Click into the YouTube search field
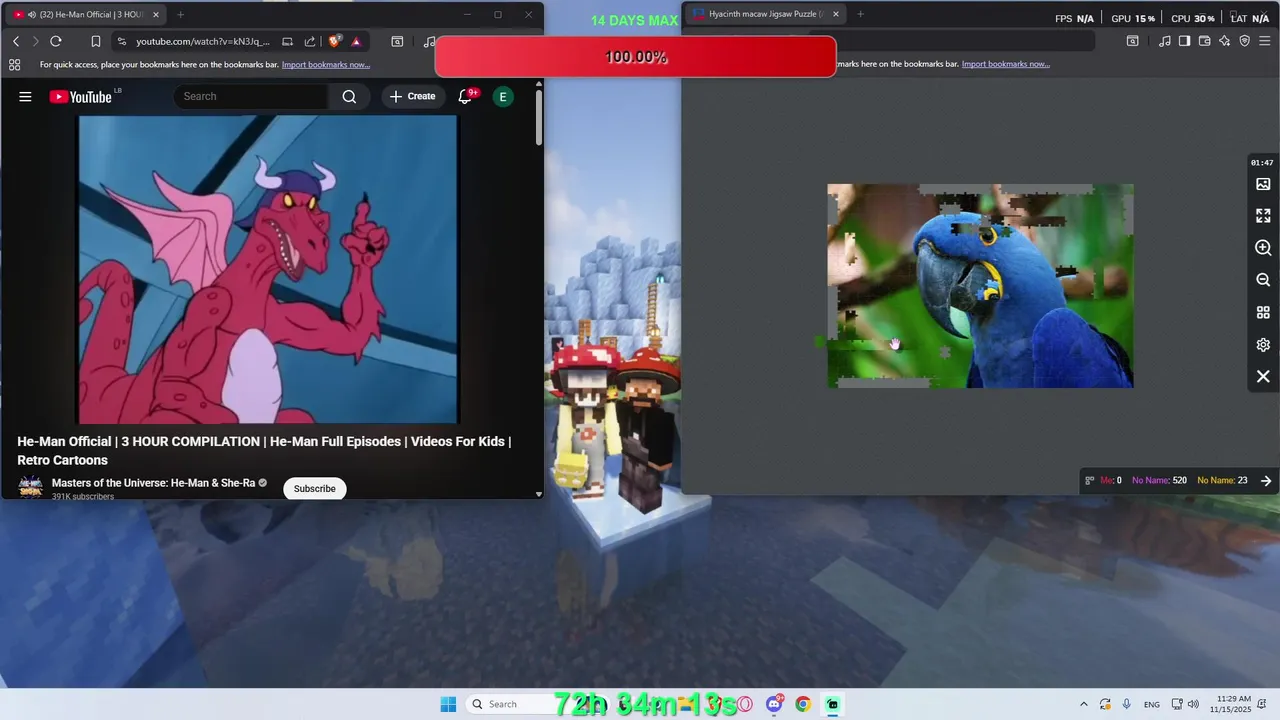 (x=252, y=96)
